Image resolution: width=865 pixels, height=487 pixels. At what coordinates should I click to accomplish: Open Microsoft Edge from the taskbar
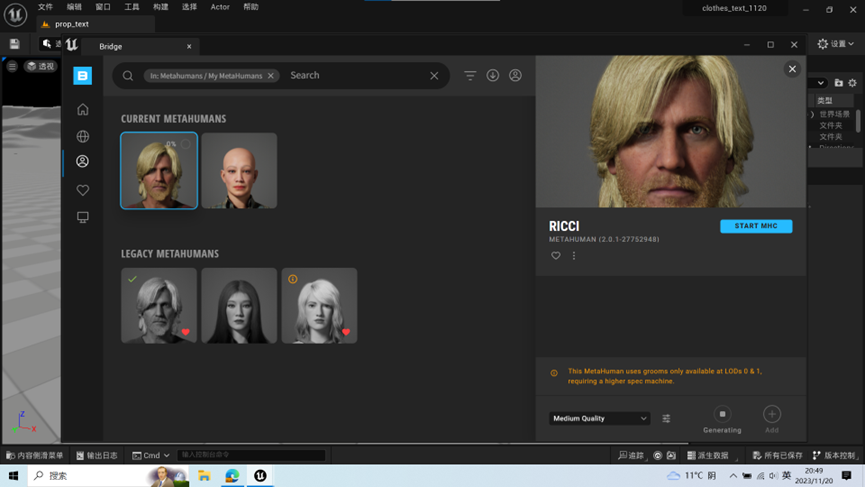coord(232,475)
